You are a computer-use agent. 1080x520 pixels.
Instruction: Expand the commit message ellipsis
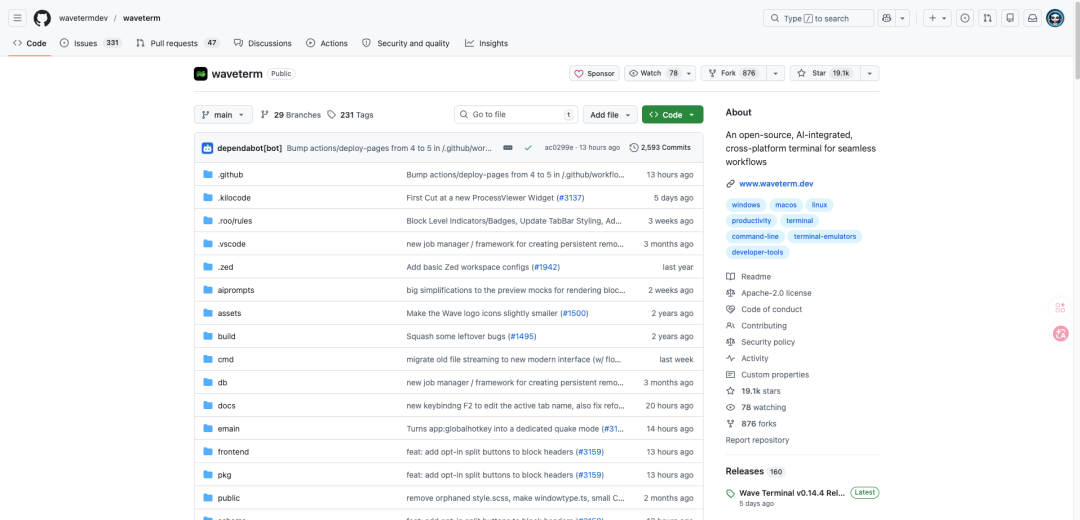pyautogui.click(x=508, y=147)
